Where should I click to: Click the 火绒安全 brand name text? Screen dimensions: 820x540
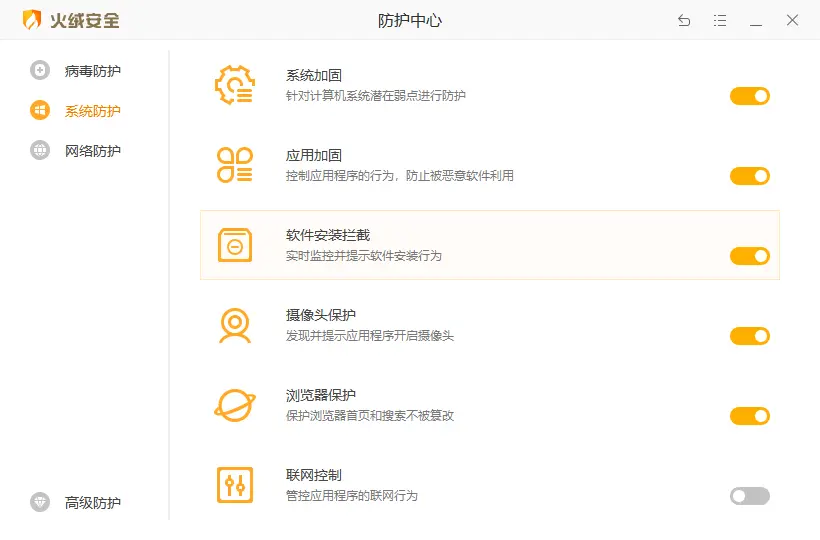click(85, 20)
